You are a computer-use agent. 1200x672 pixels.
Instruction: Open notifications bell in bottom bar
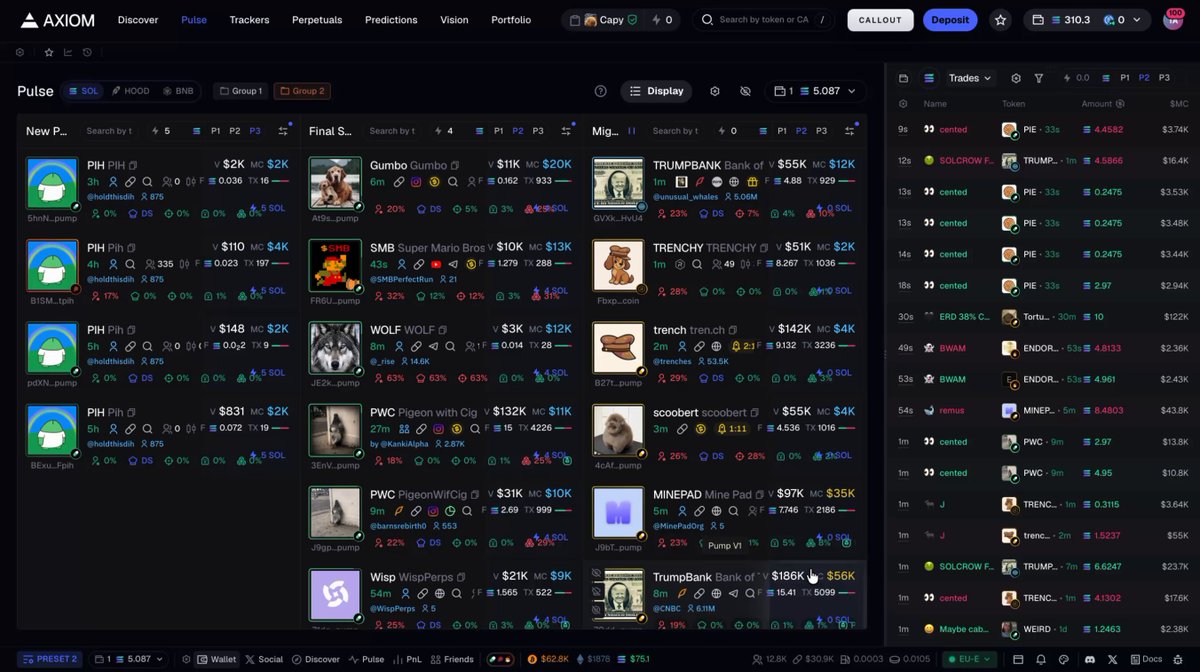[1041, 659]
